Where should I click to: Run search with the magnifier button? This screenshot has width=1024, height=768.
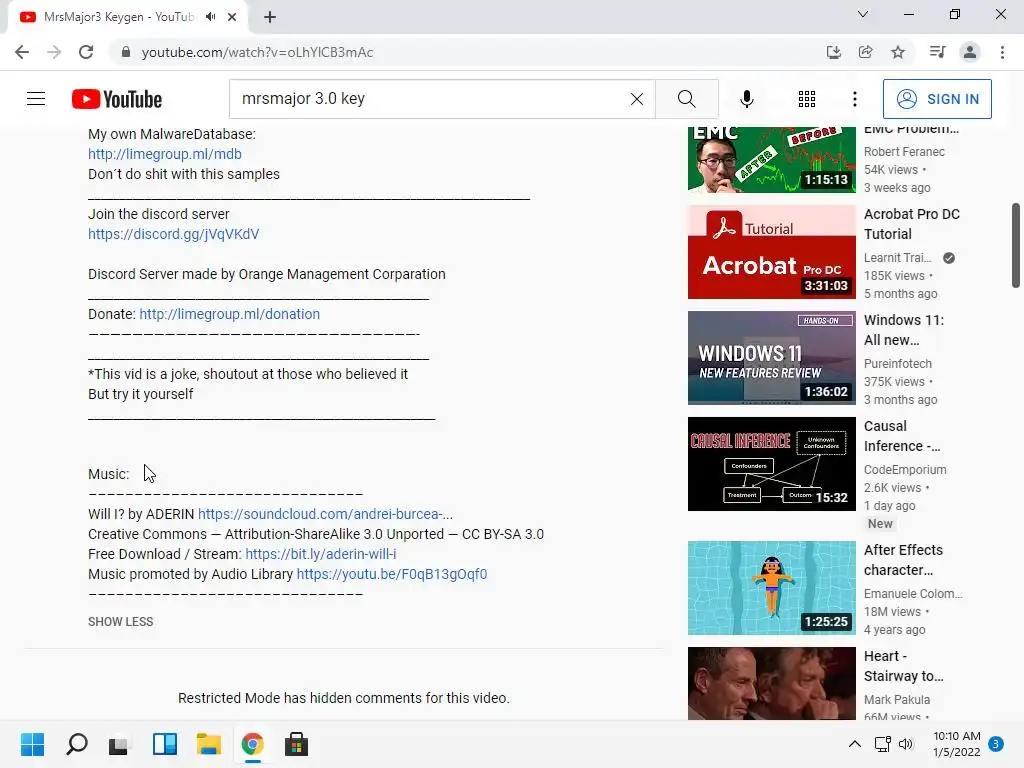686,99
